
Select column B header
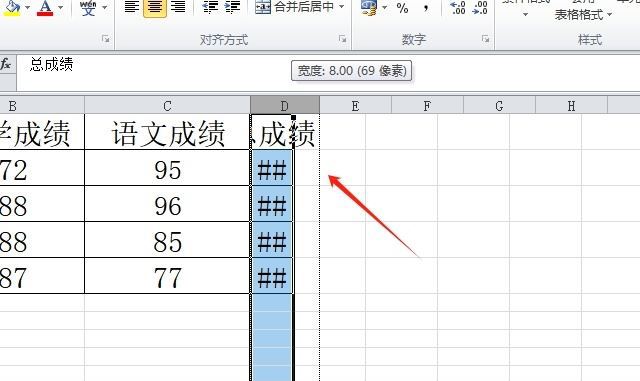point(42,106)
